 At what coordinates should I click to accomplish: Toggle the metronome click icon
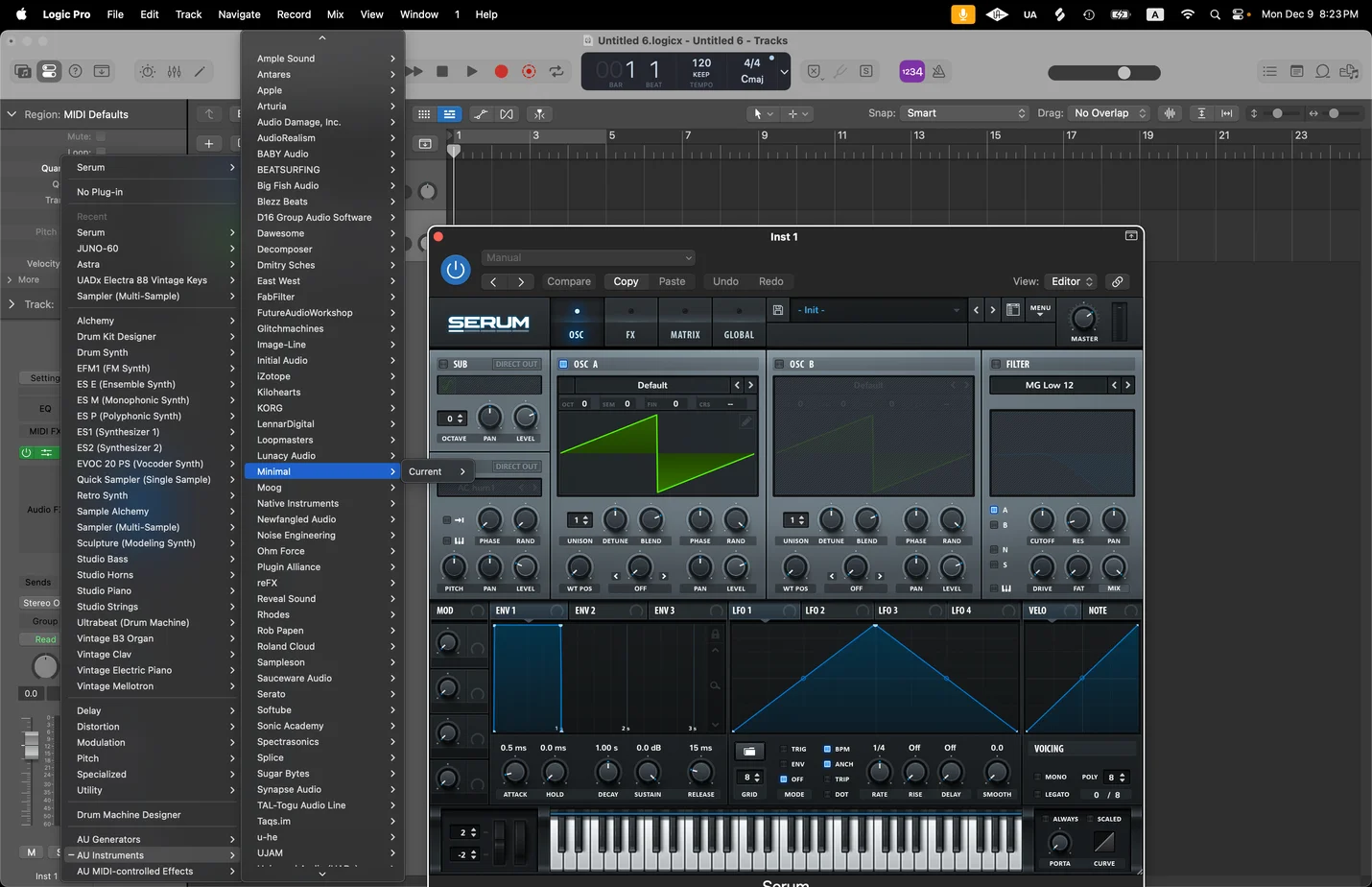(x=938, y=71)
